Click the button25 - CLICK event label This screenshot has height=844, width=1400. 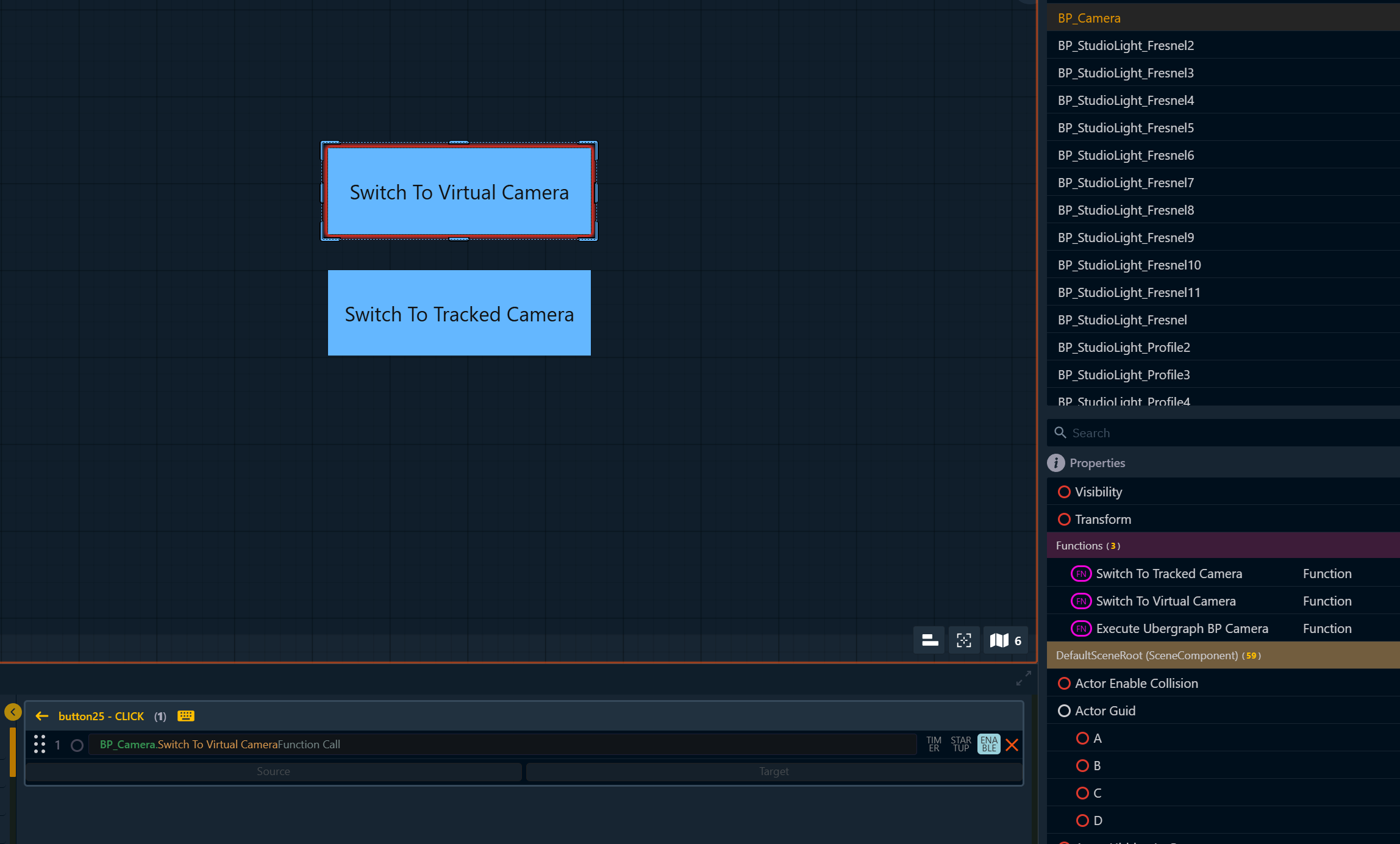101,716
